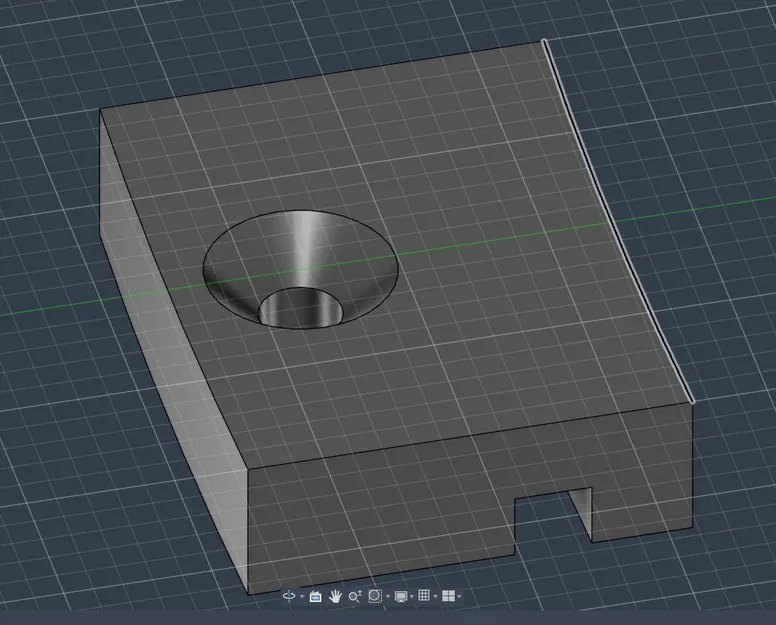This screenshot has width=776, height=625.
Task: Select the Orbit tool in navigation bar
Action: coord(289,596)
